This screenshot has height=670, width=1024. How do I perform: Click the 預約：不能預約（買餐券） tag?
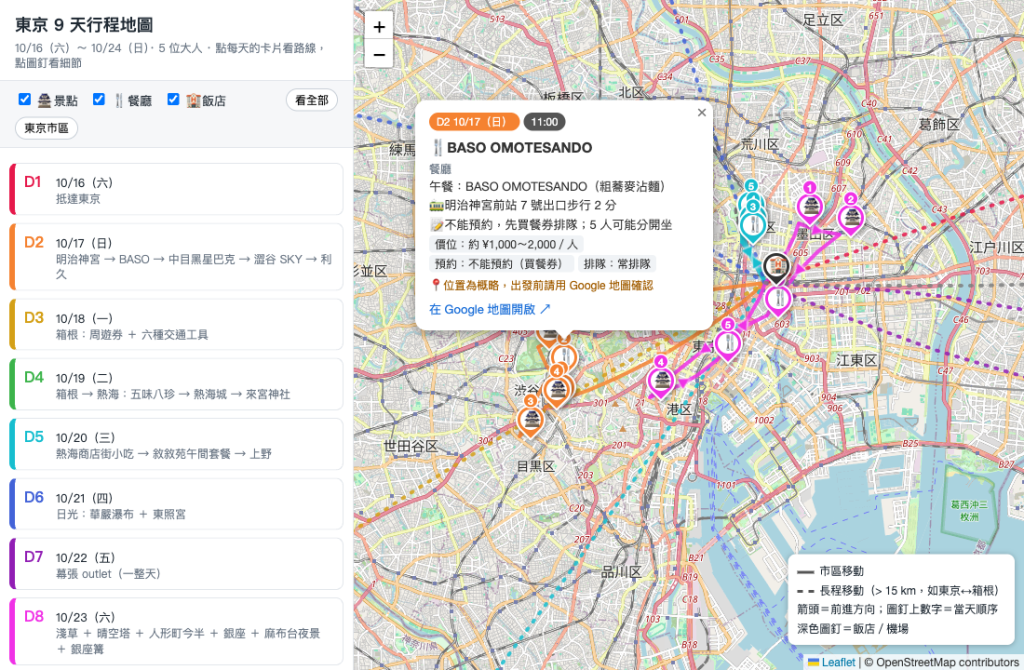click(x=502, y=264)
